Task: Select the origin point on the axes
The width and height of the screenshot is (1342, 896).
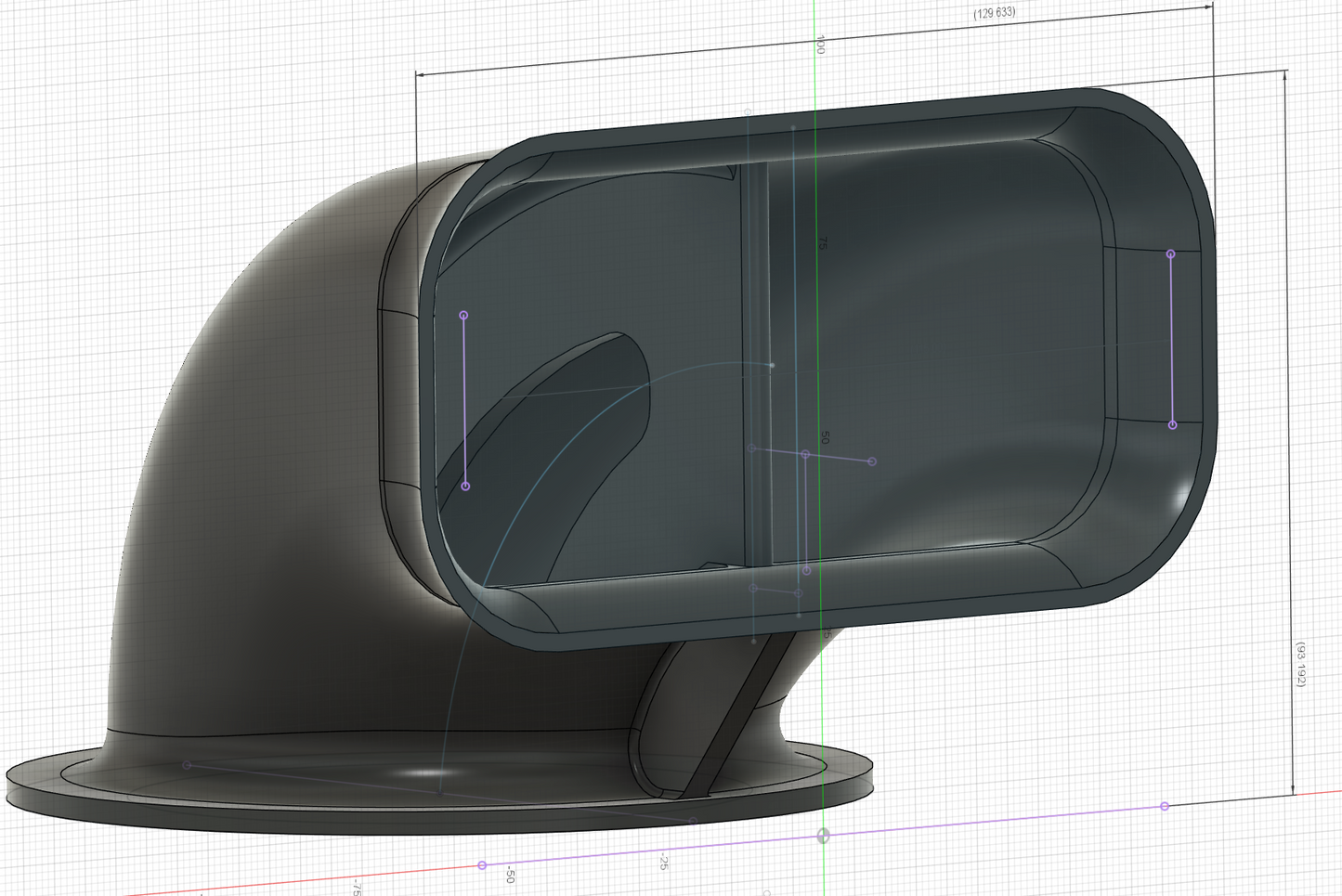Action: [823, 836]
